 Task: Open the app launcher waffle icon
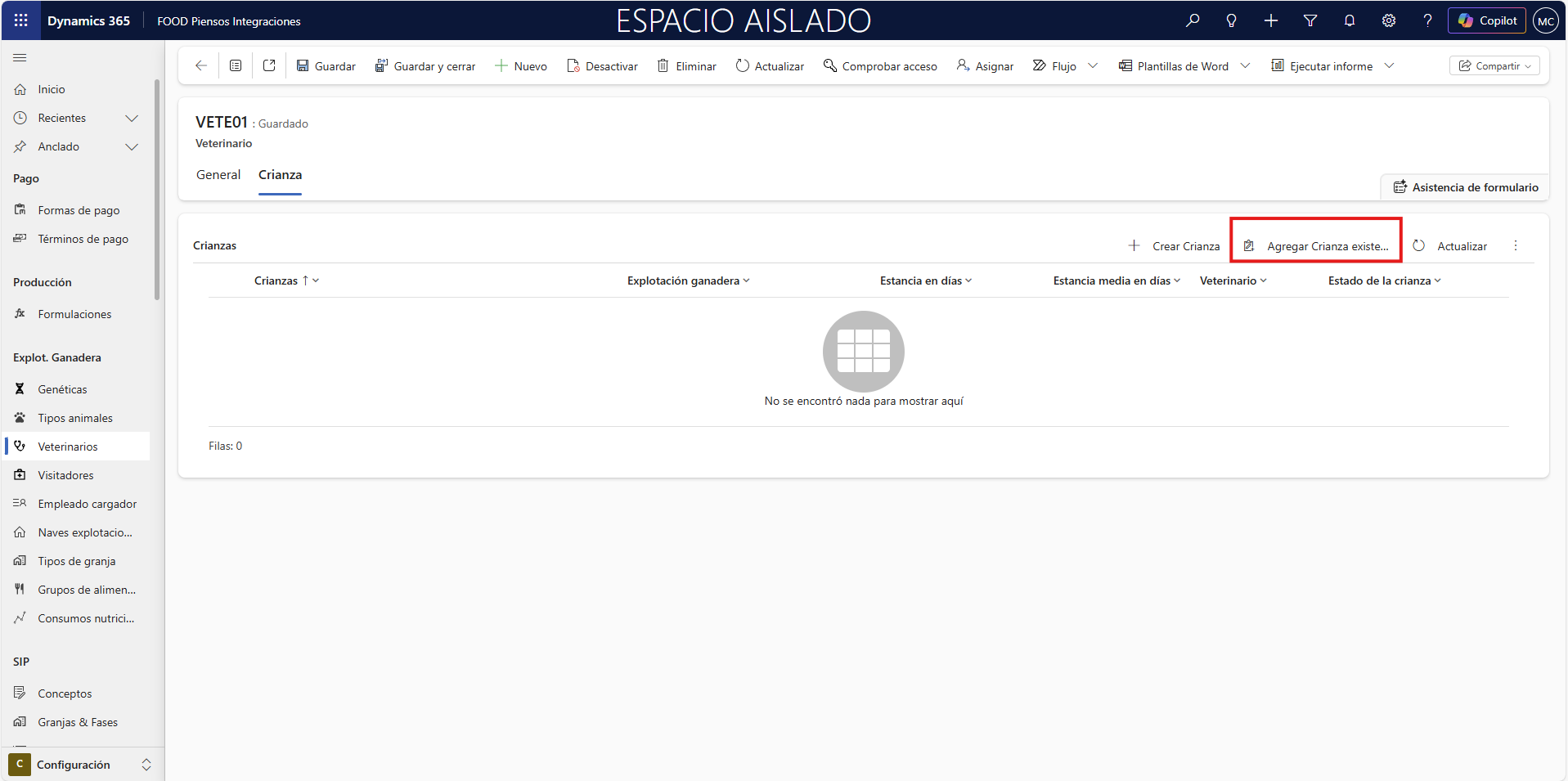[x=21, y=20]
